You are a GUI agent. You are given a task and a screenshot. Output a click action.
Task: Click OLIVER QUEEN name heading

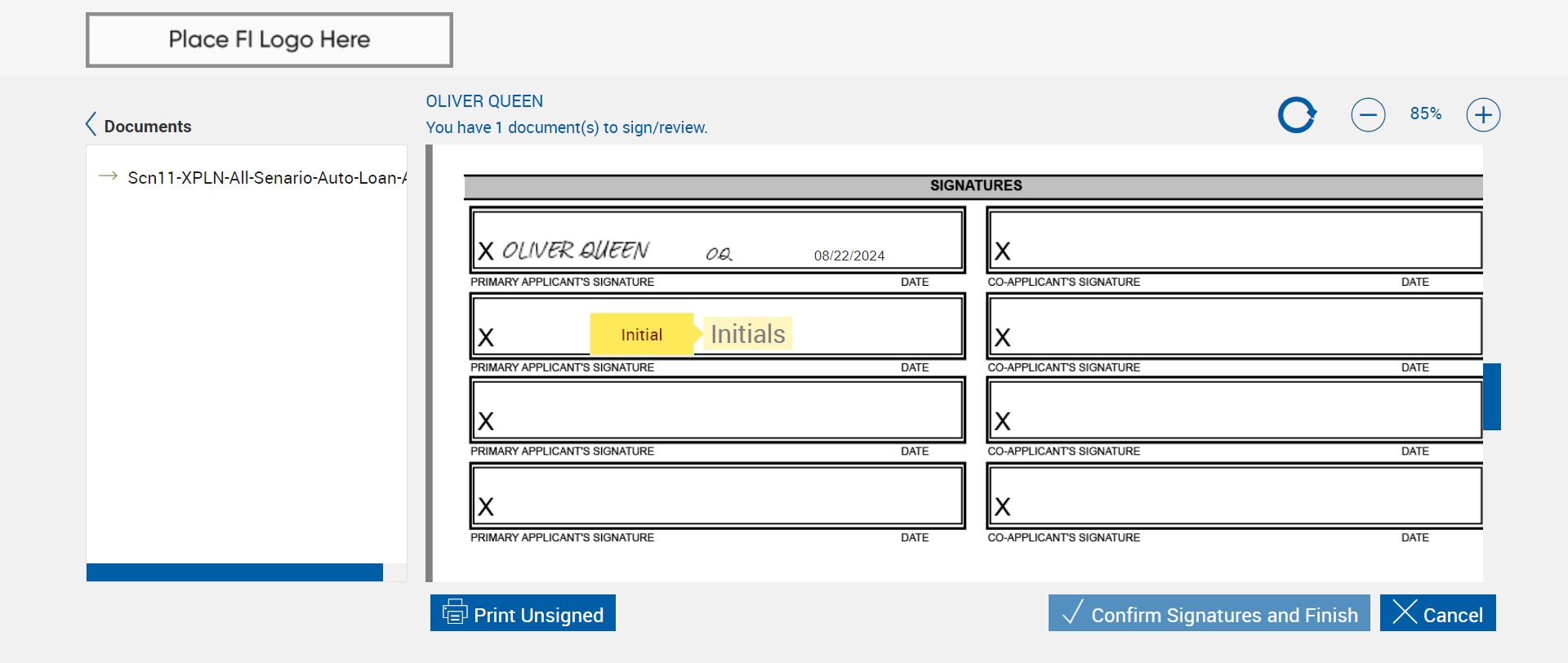coord(484,101)
